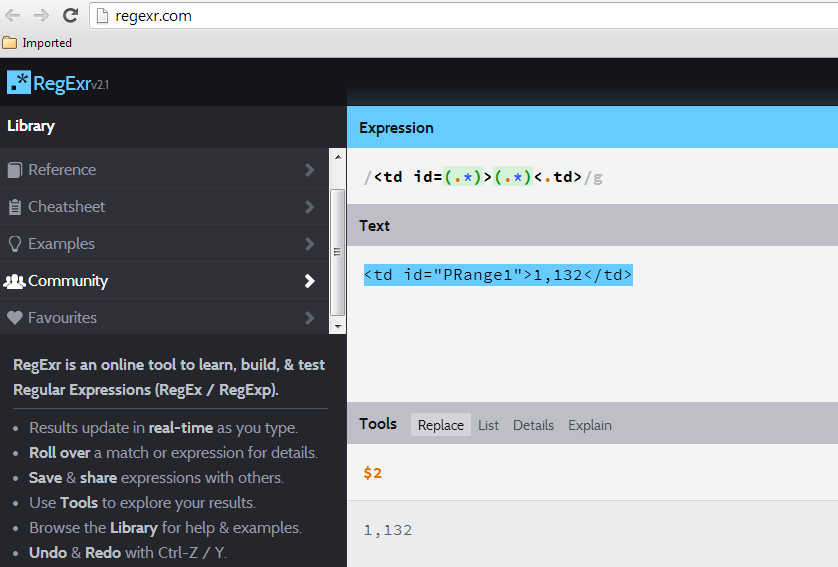Click the Examples lightbulb icon
Screen dimensions: 838x567
pyautogui.click(x=15, y=244)
